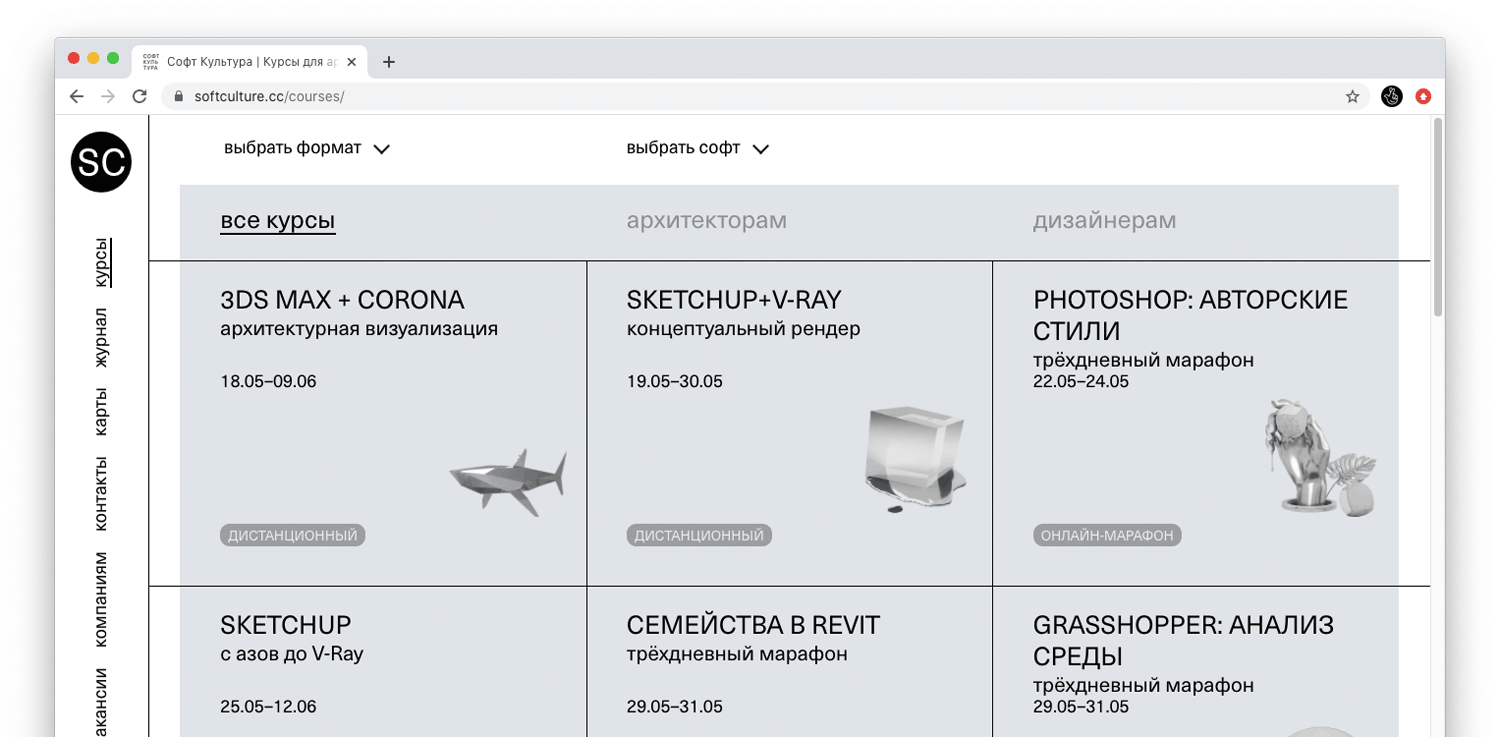The image size is (1500, 737).
Task: Click the Софт Культура tab favicon
Action: [151, 62]
